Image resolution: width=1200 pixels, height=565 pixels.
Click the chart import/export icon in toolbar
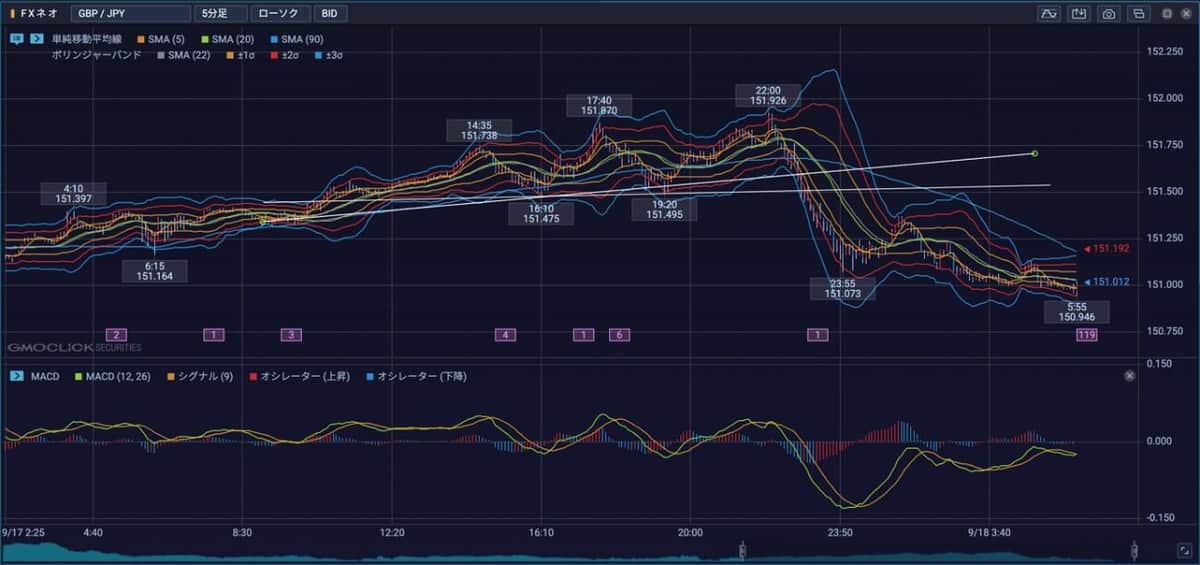tap(1078, 14)
